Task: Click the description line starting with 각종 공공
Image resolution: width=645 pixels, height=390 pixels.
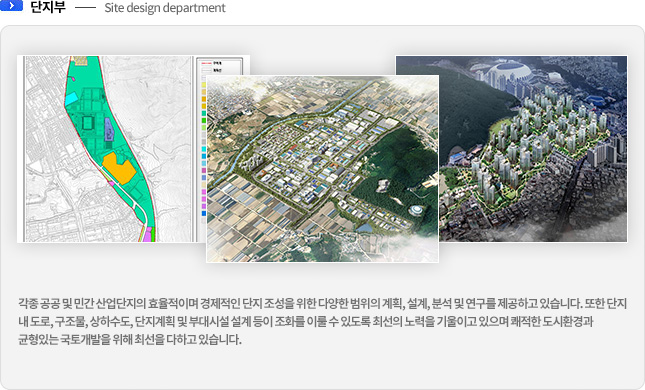Action: [322, 303]
